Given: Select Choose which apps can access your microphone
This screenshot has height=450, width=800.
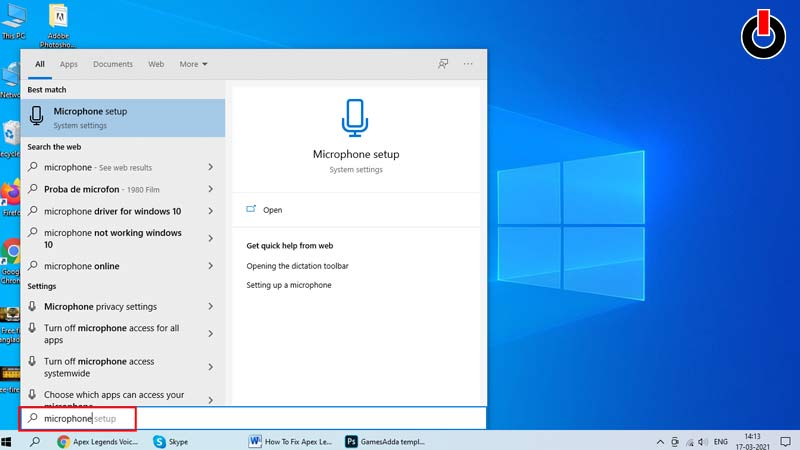Looking at the screenshot, I should [123, 396].
